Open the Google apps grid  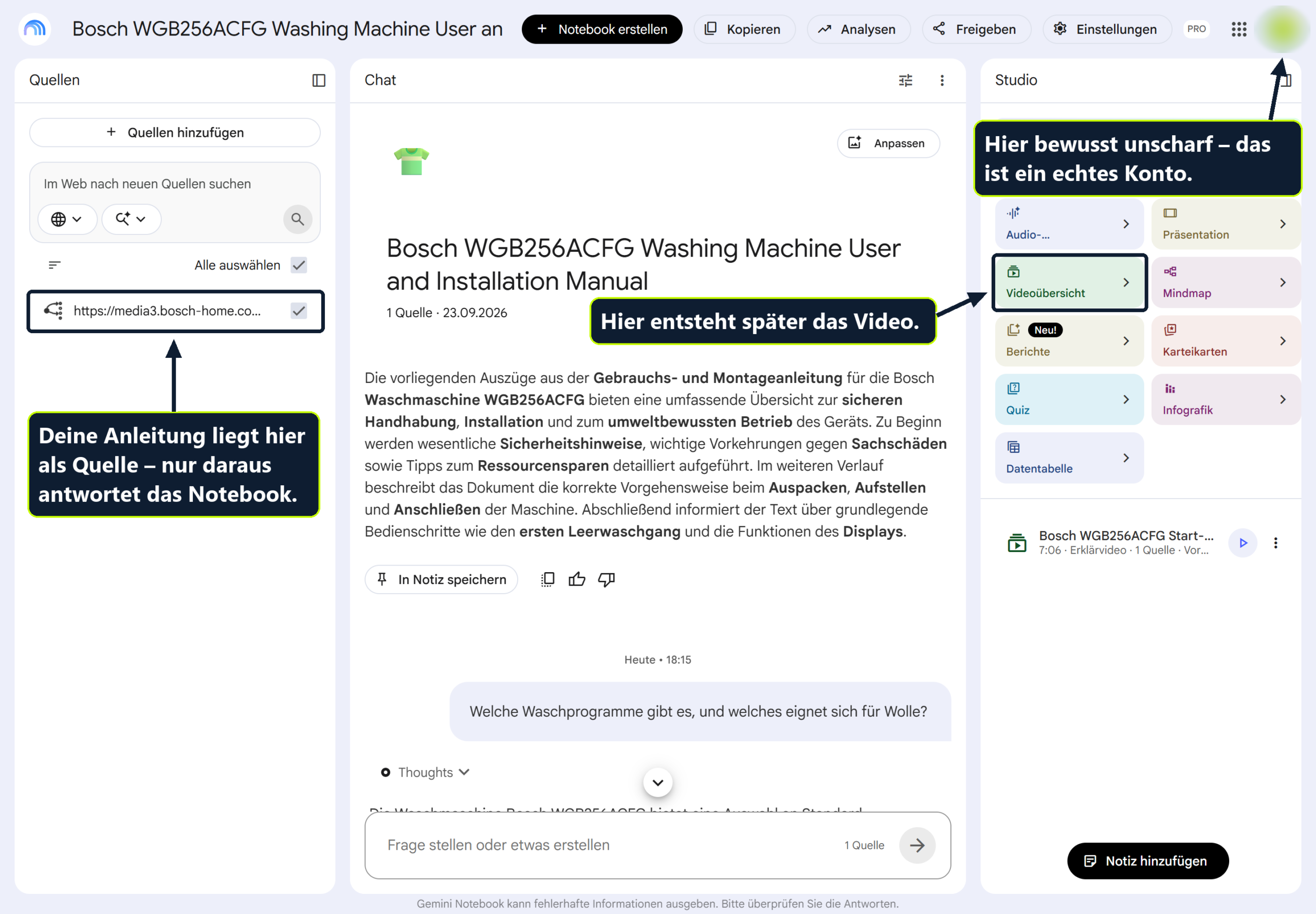(x=1239, y=29)
